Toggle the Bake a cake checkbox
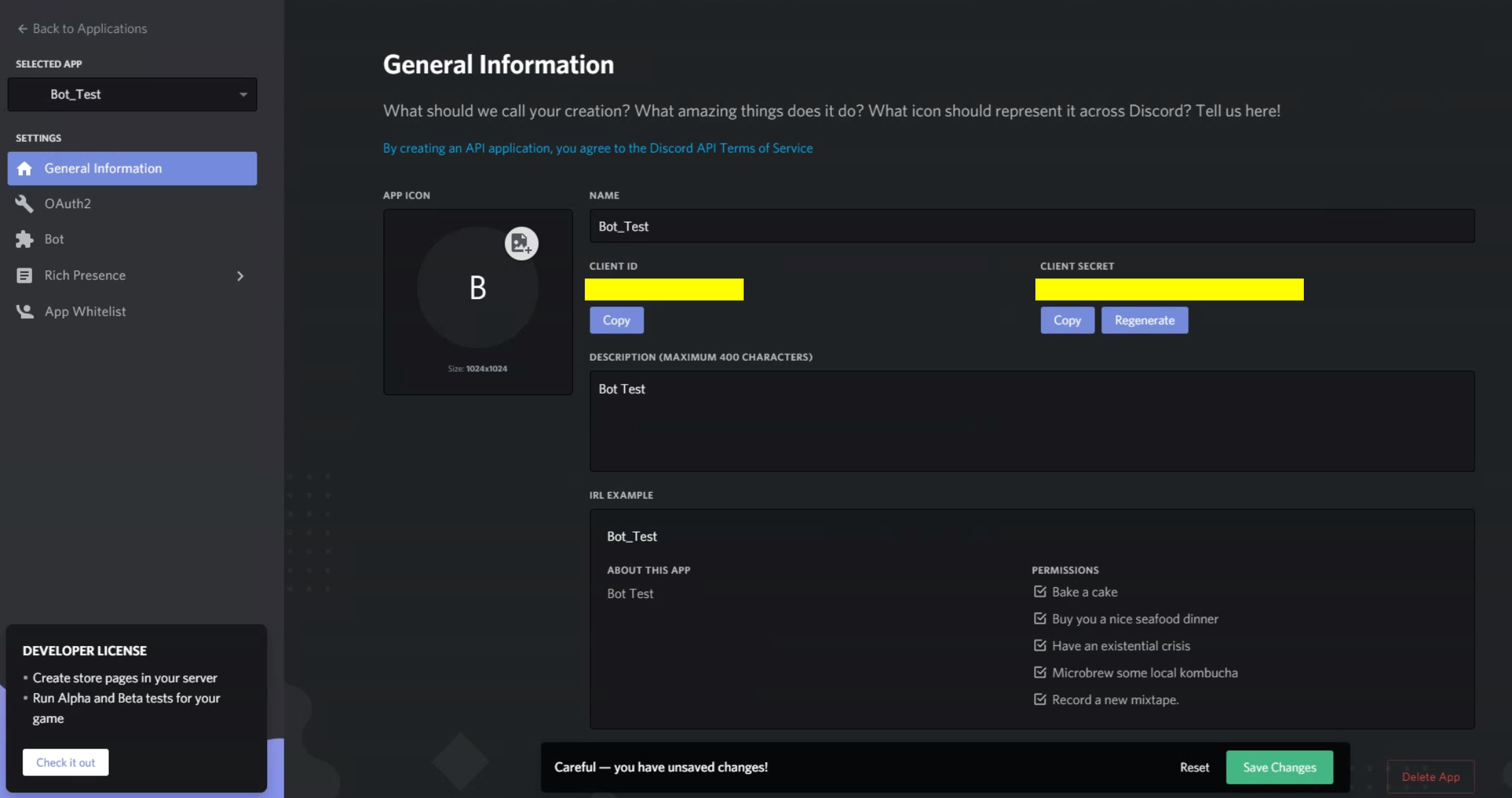The image size is (1512, 798). [x=1039, y=591]
